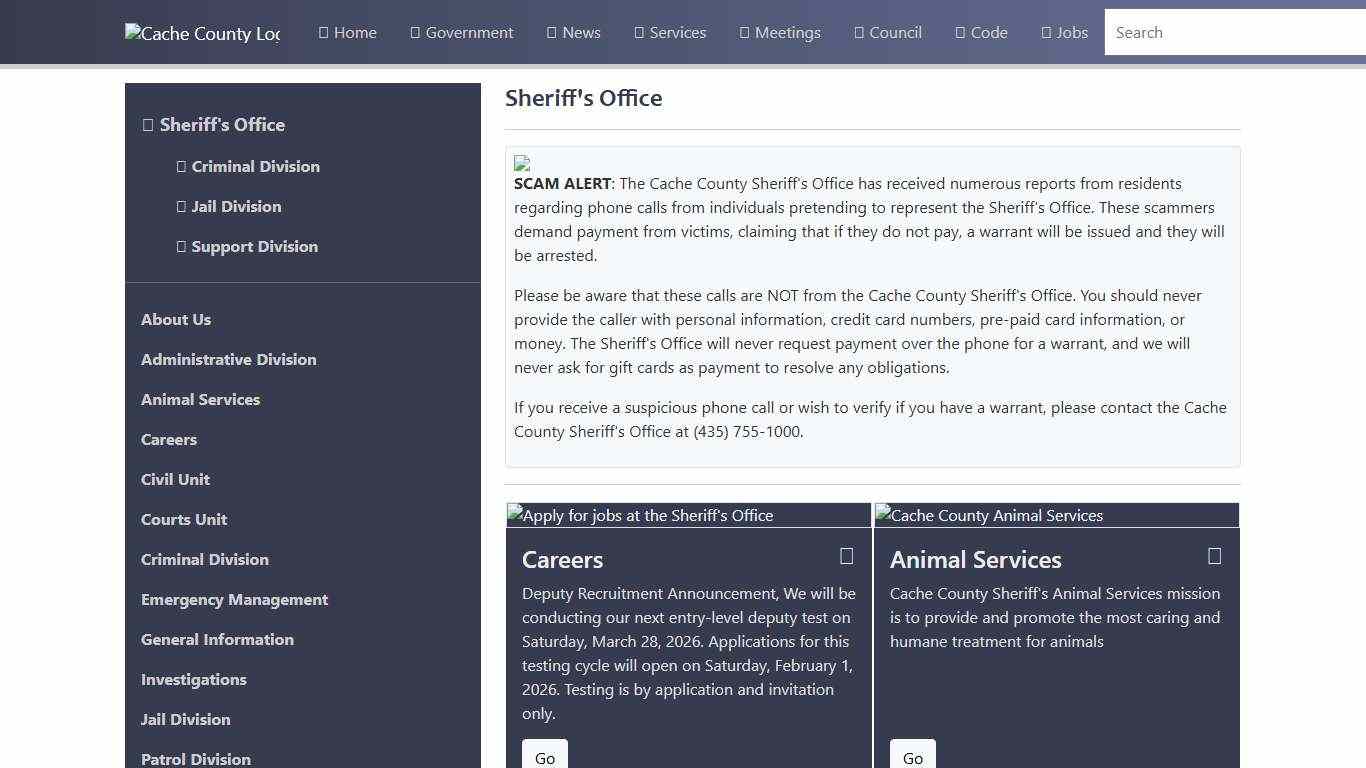This screenshot has height=768, width=1366.
Task: Open the About Us sidebar link
Action: 176,319
